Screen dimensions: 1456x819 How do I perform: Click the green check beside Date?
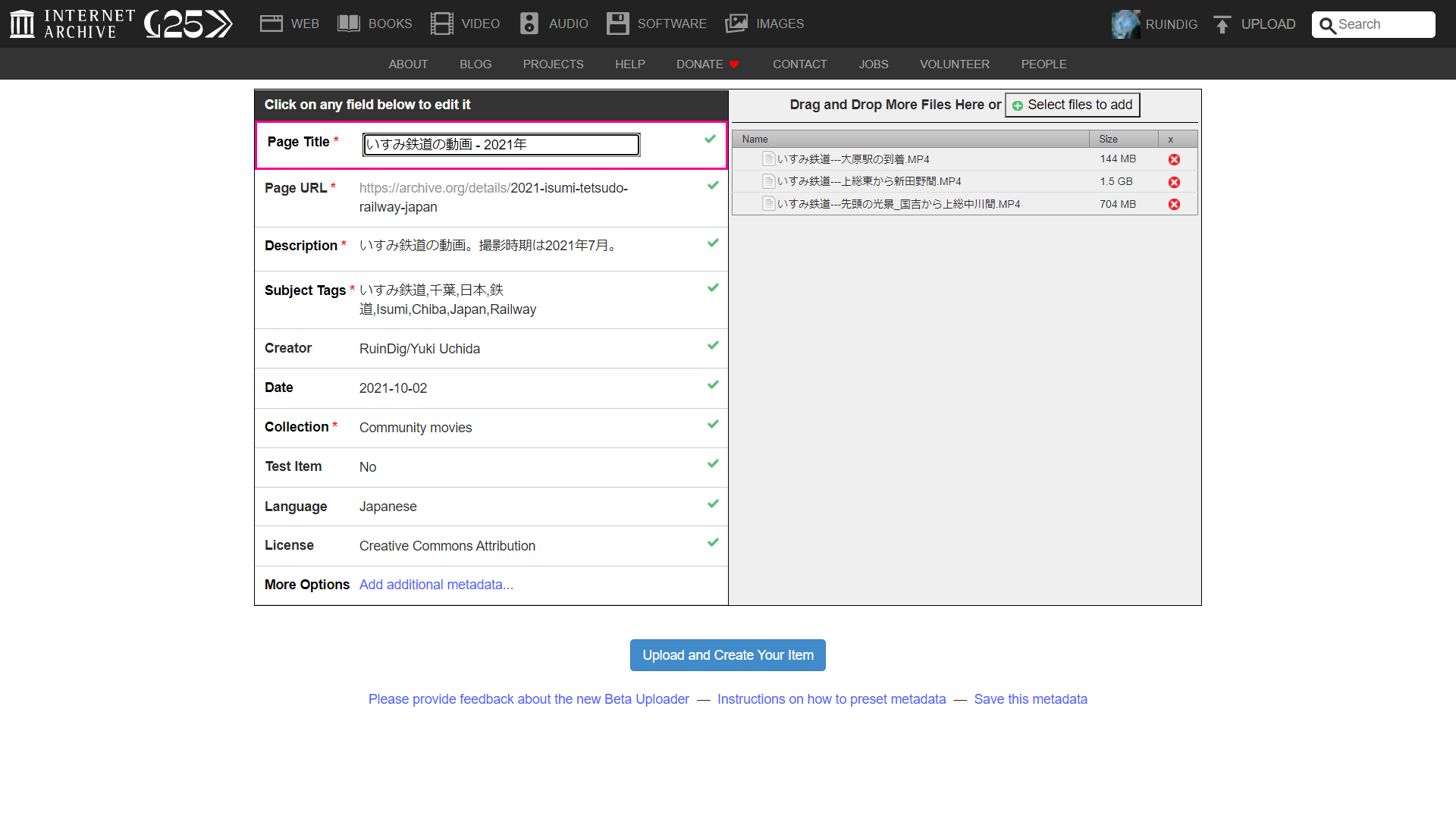tap(713, 384)
